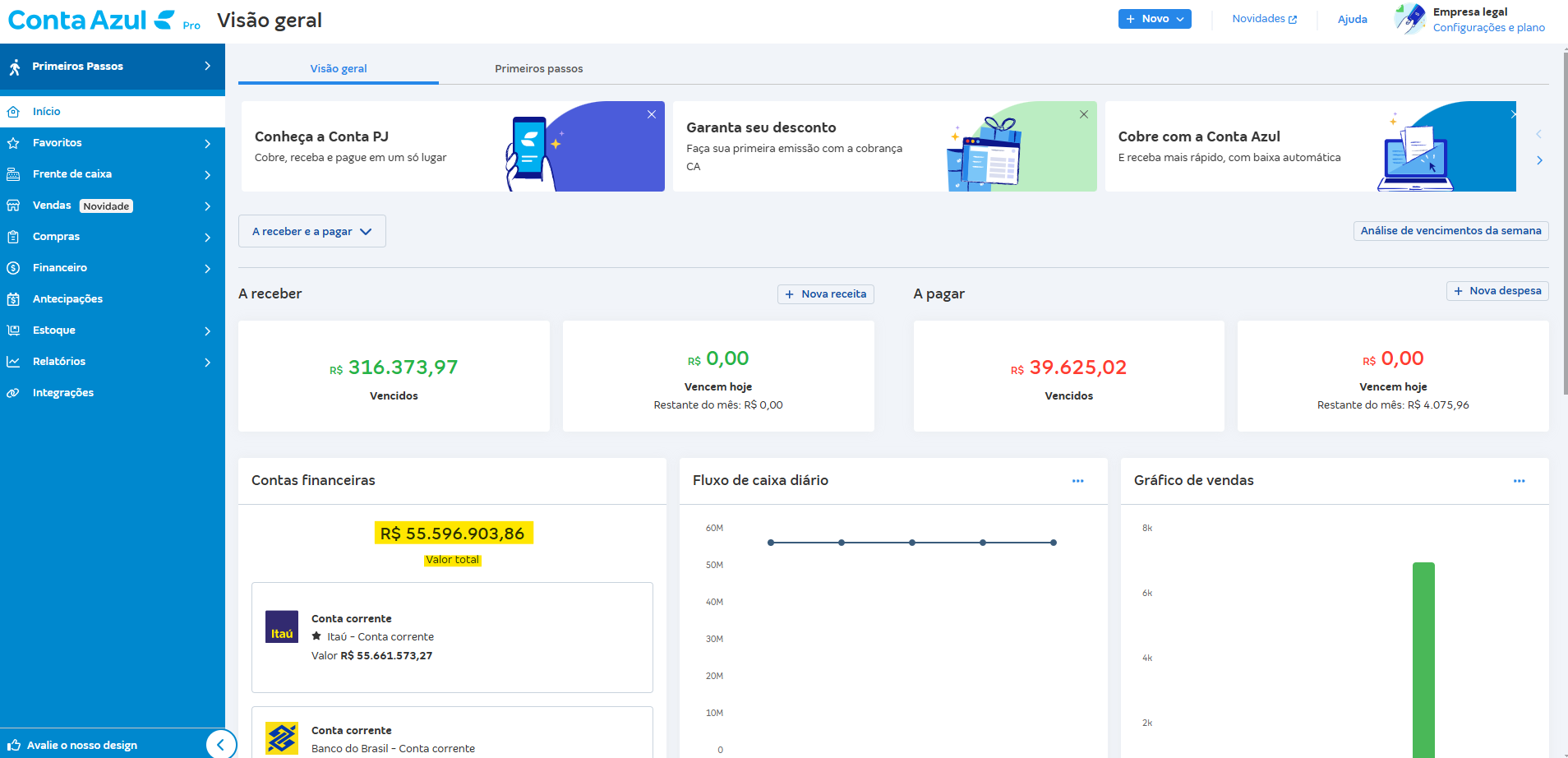Click the A receber vencidos R$ 316.373,97 card
The image size is (1568, 758).
394,377
